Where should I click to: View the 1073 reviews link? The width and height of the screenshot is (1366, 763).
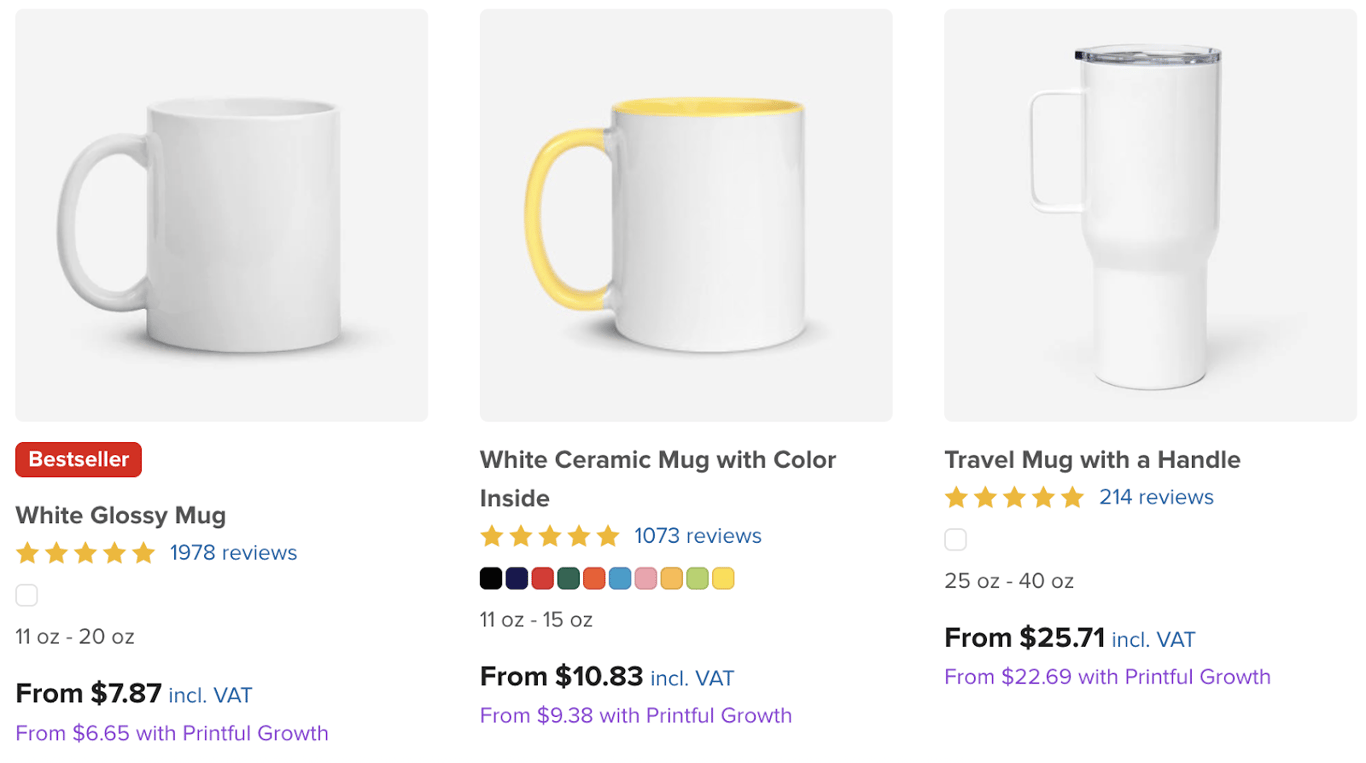698,536
